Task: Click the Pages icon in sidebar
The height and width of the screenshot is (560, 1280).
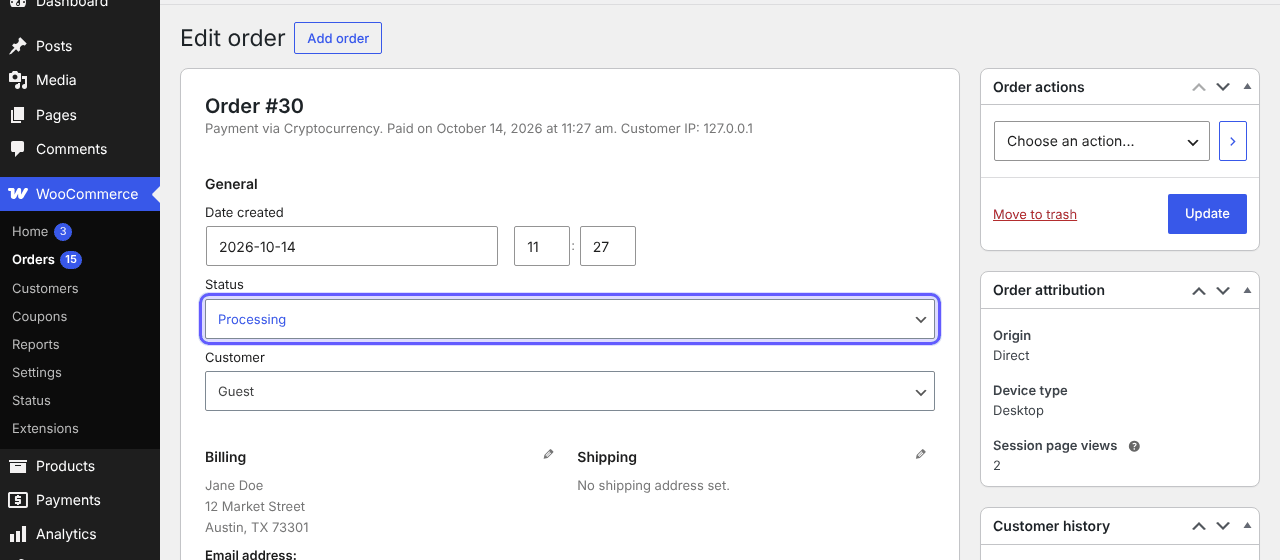Action: (x=17, y=115)
